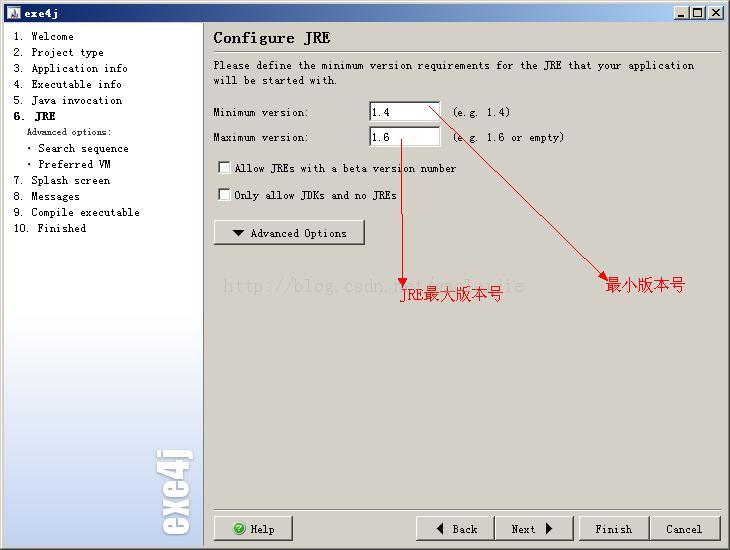Open step 2 Project type

[x=59, y=52]
